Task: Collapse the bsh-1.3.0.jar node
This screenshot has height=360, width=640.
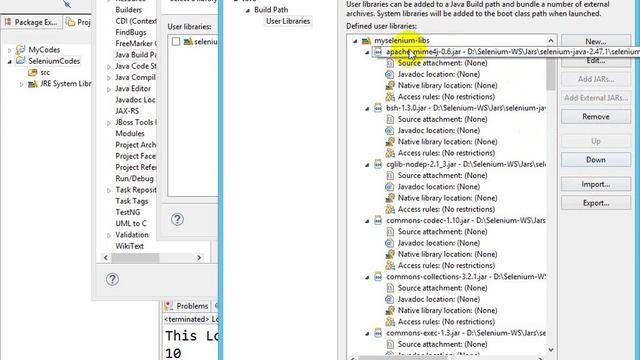Action: click(367, 109)
